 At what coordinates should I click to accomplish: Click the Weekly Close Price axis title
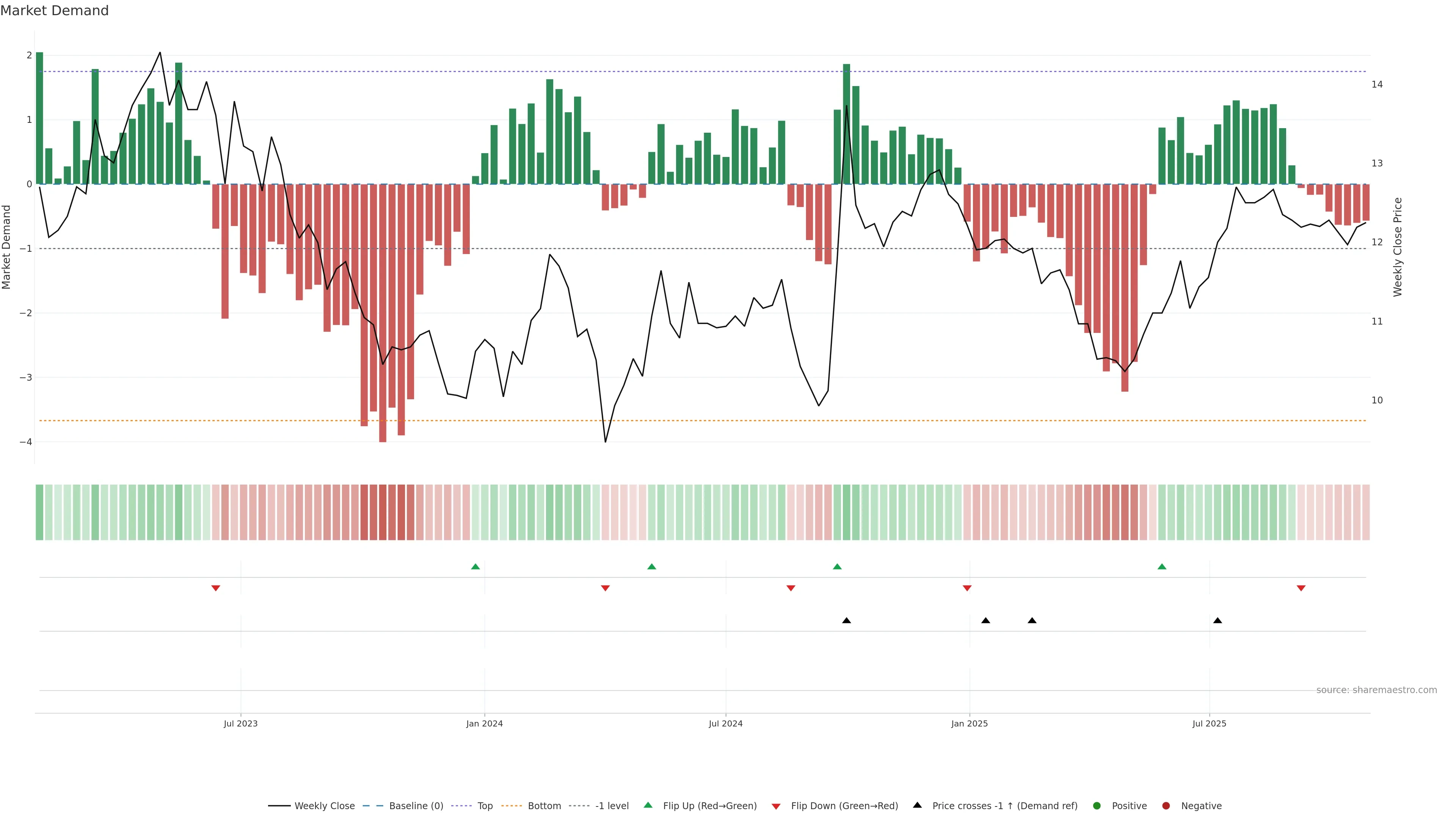(1398, 247)
